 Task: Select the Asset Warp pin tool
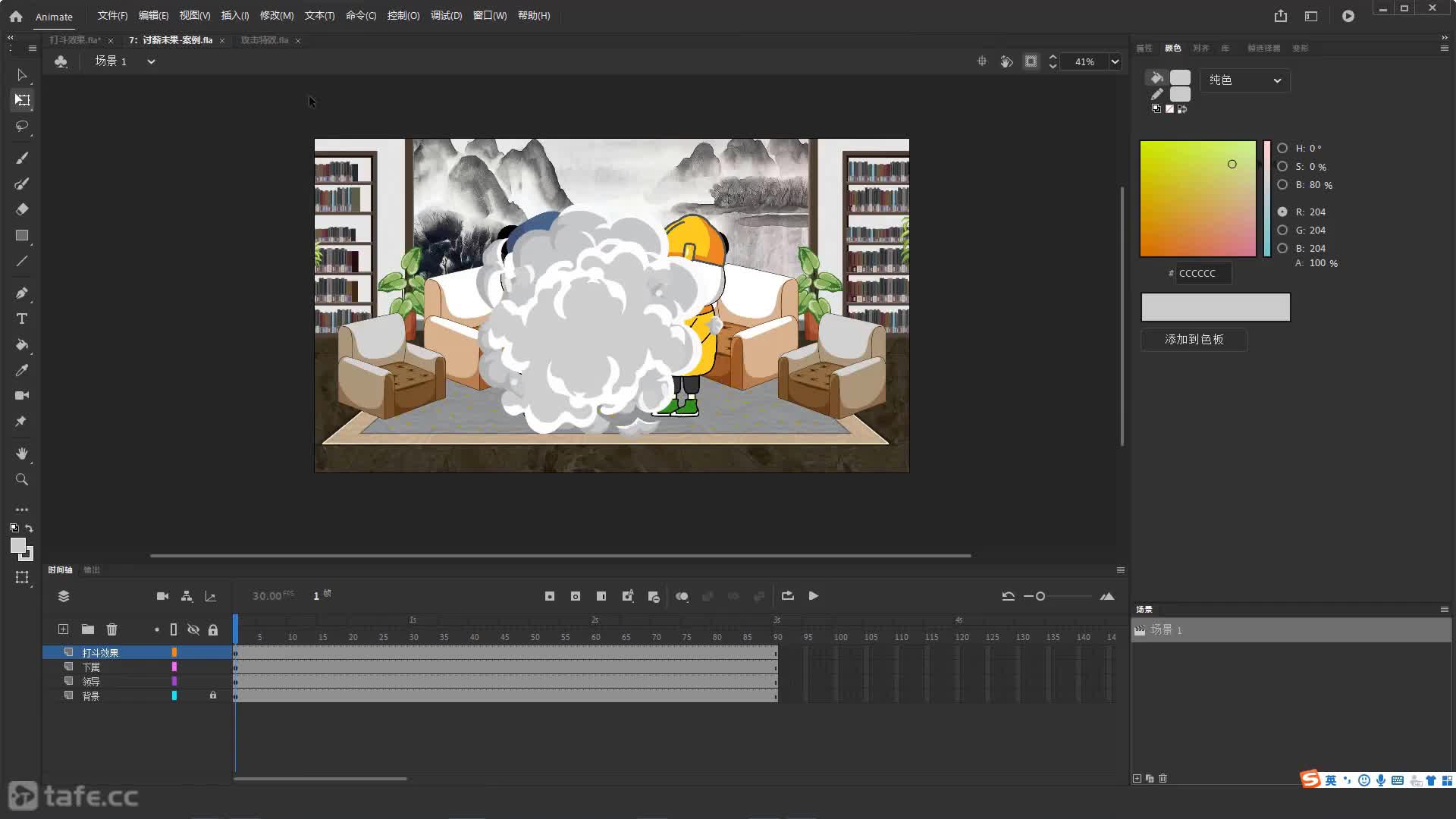point(22,421)
